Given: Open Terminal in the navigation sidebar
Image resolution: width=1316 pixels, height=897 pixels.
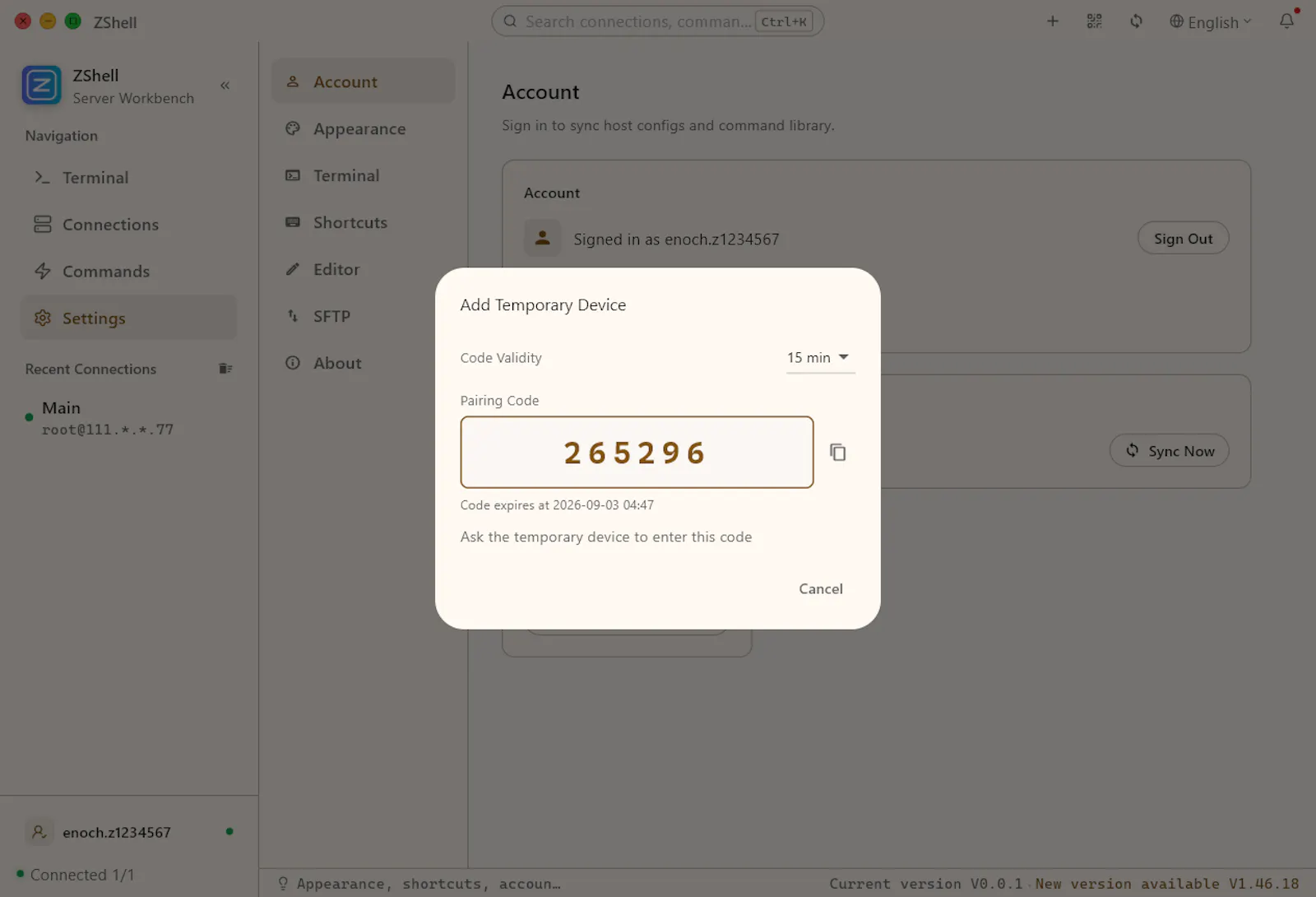Looking at the screenshot, I should [x=128, y=178].
